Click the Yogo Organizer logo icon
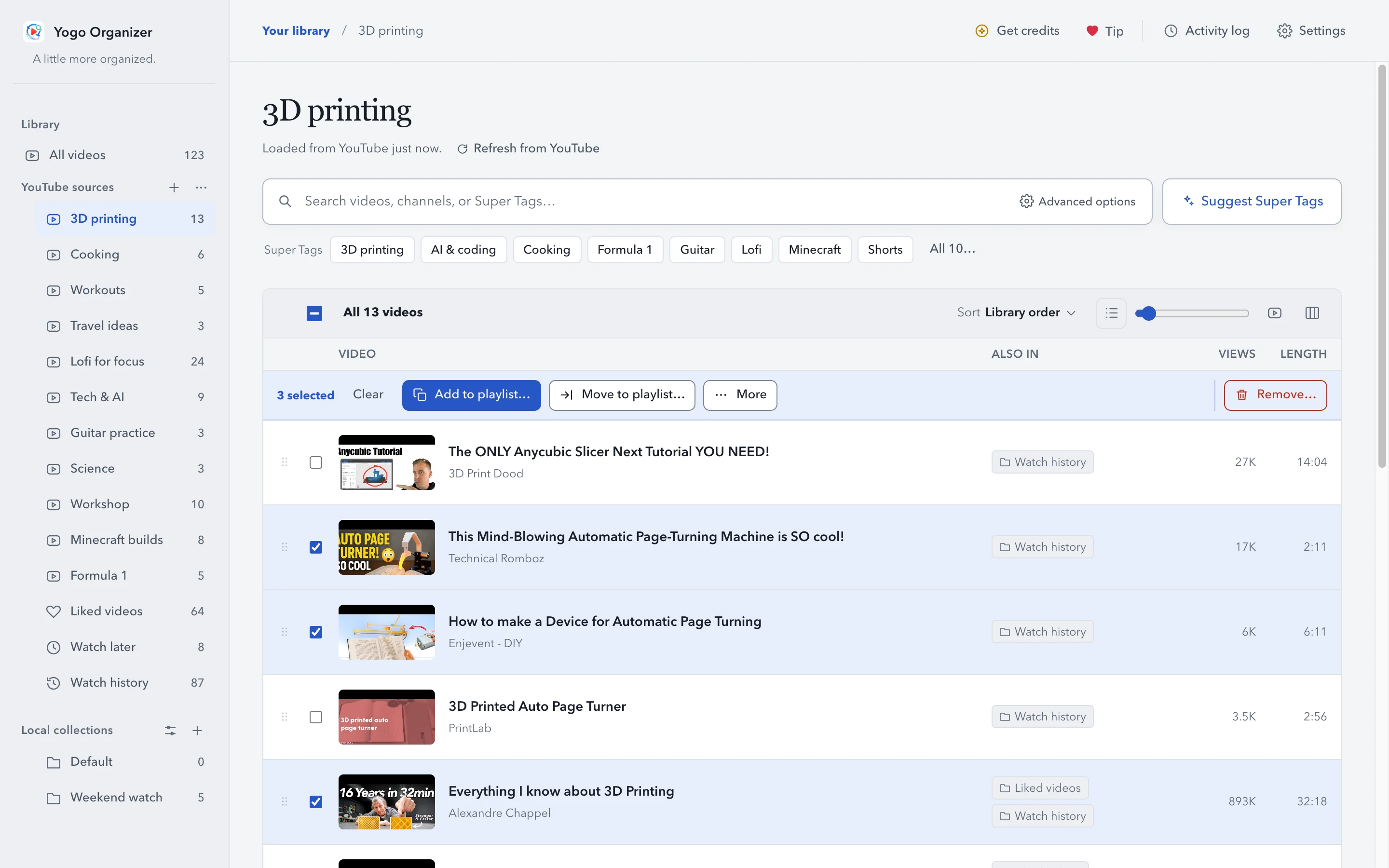Viewport: 1389px width, 868px height. point(34,31)
